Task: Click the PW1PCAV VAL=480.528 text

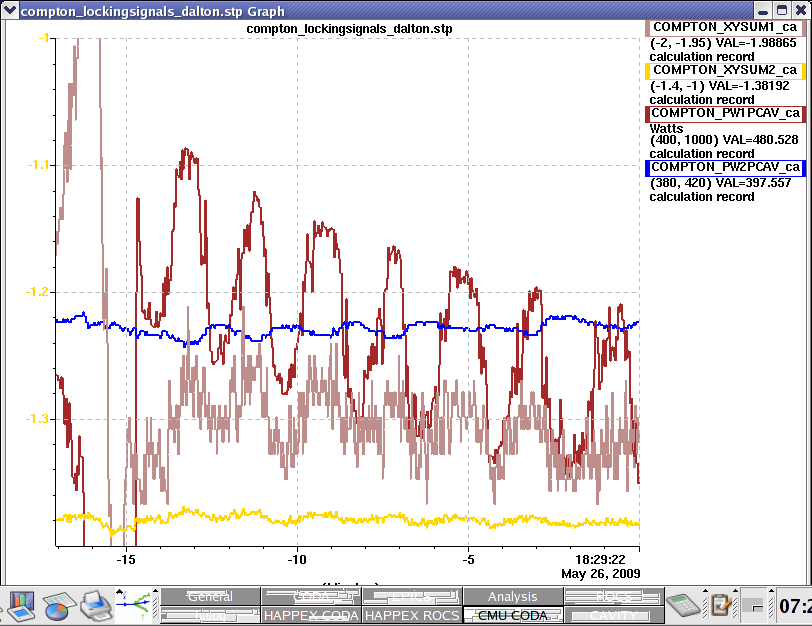Action: coord(760,140)
